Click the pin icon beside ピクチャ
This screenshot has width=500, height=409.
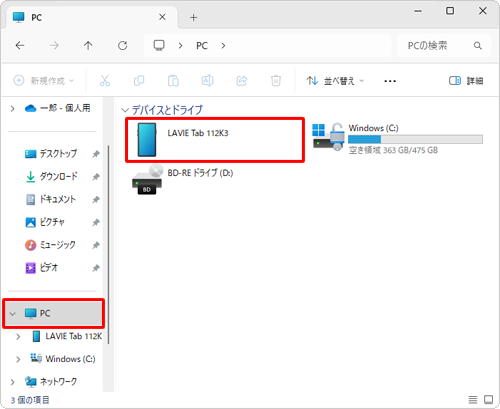coord(96,222)
